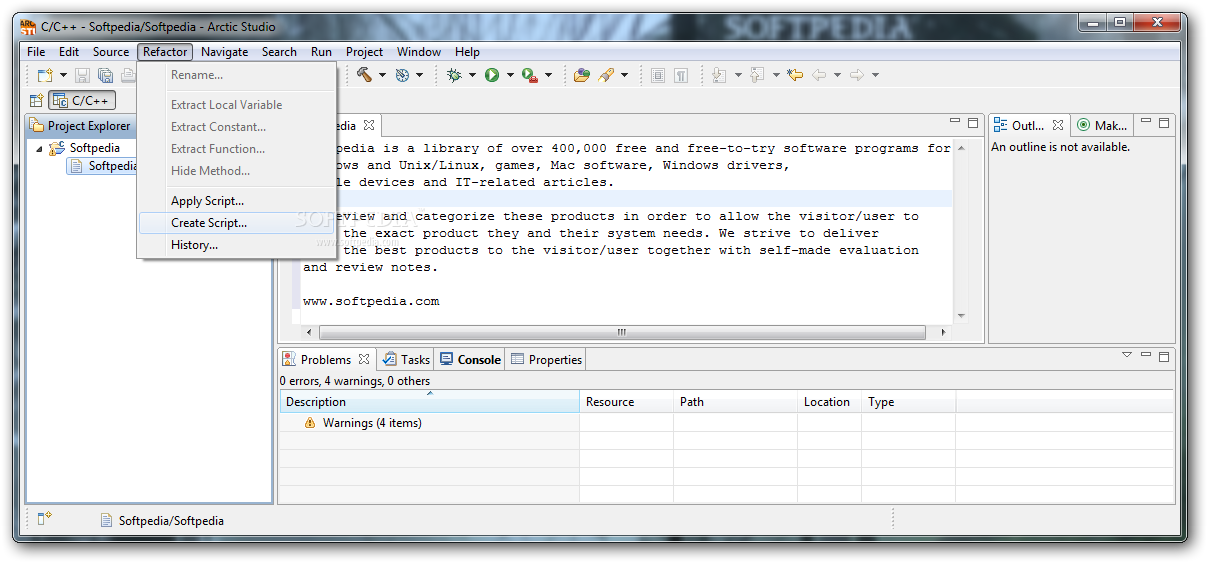Viewport: 1208px width, 563px height.
Task: Close the Outline view tab
Action: pyautogui.click(x=1058, y=126)
